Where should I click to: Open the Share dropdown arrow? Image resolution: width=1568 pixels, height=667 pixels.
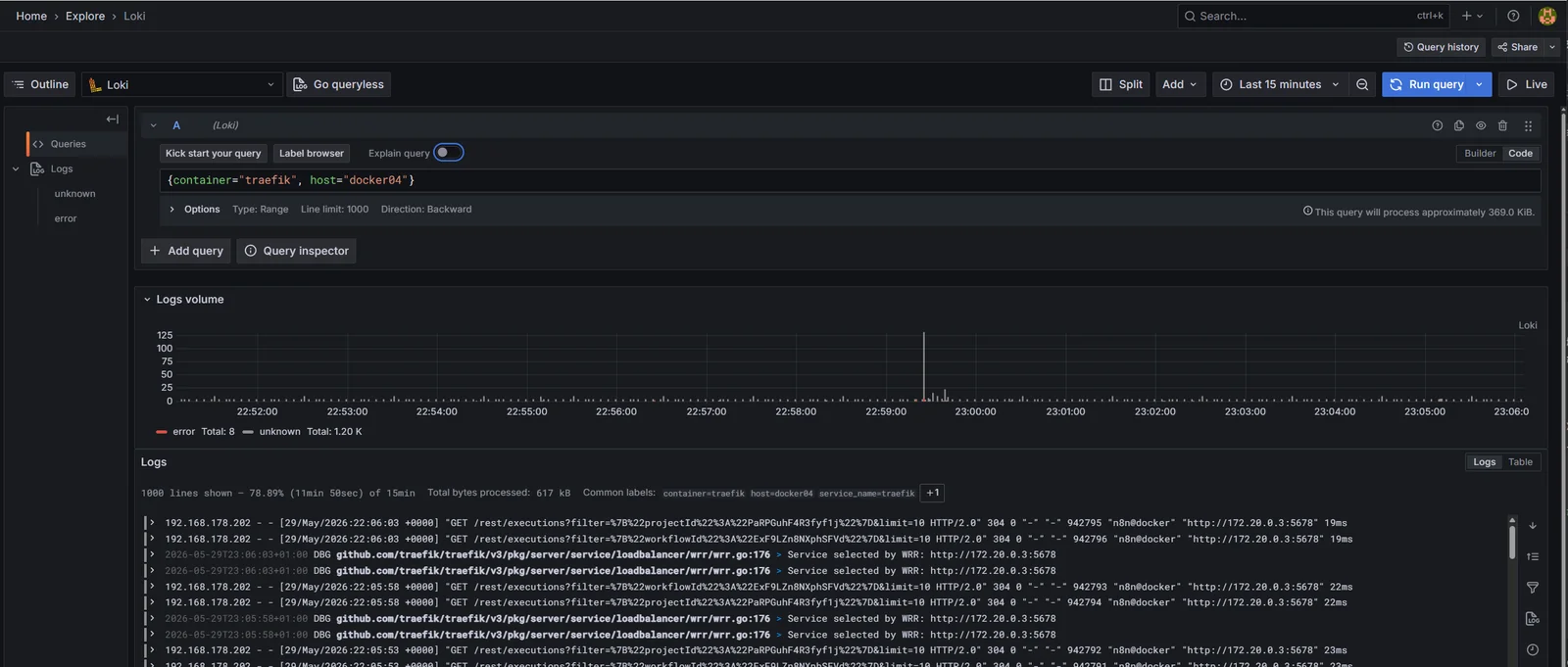pyautogui.click(x=1552, y=47)
